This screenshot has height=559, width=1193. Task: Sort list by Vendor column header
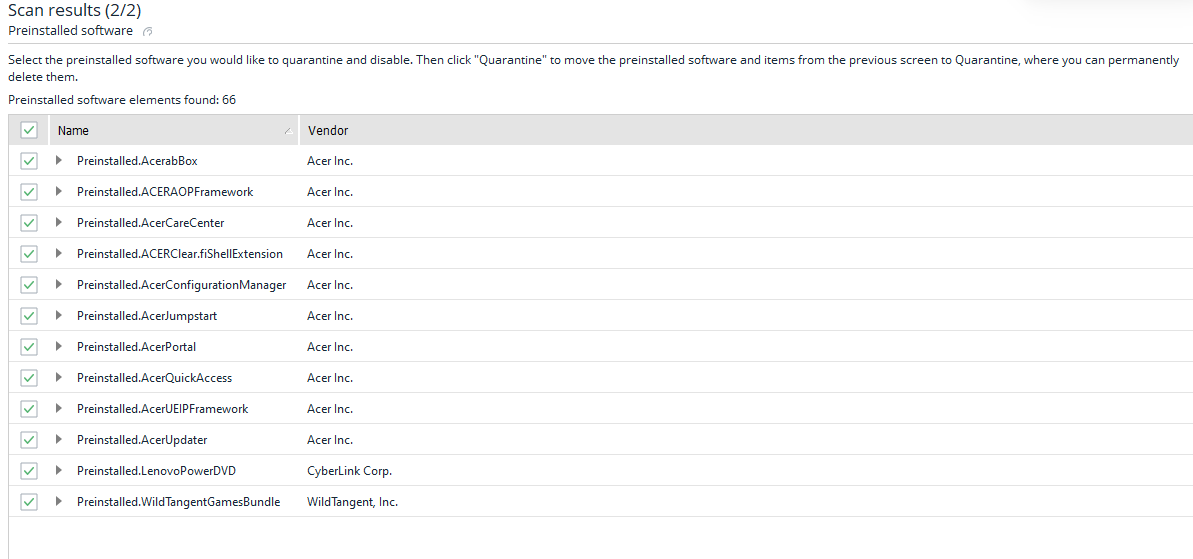328,131
